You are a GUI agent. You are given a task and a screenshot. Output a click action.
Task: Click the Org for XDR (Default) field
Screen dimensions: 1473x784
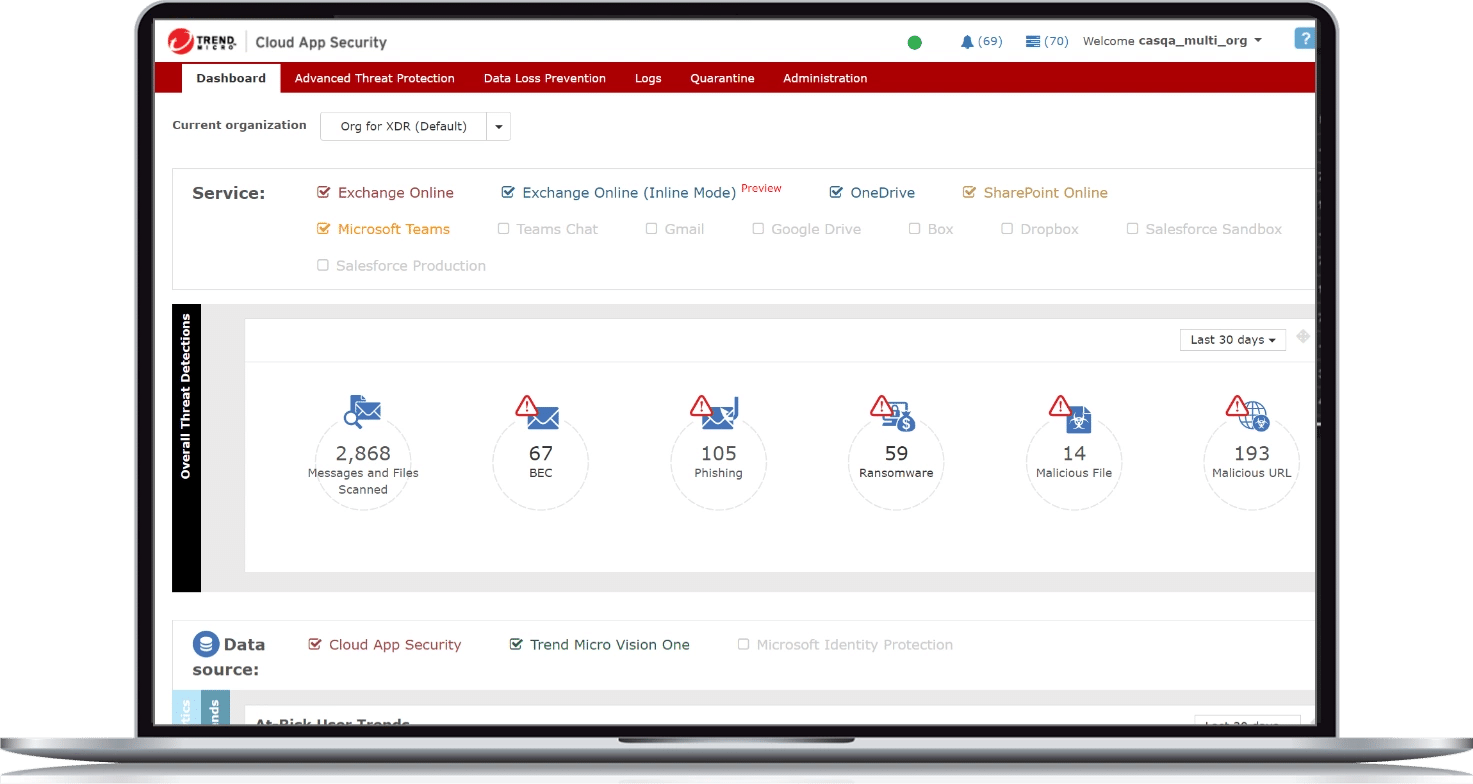point(403,127)
